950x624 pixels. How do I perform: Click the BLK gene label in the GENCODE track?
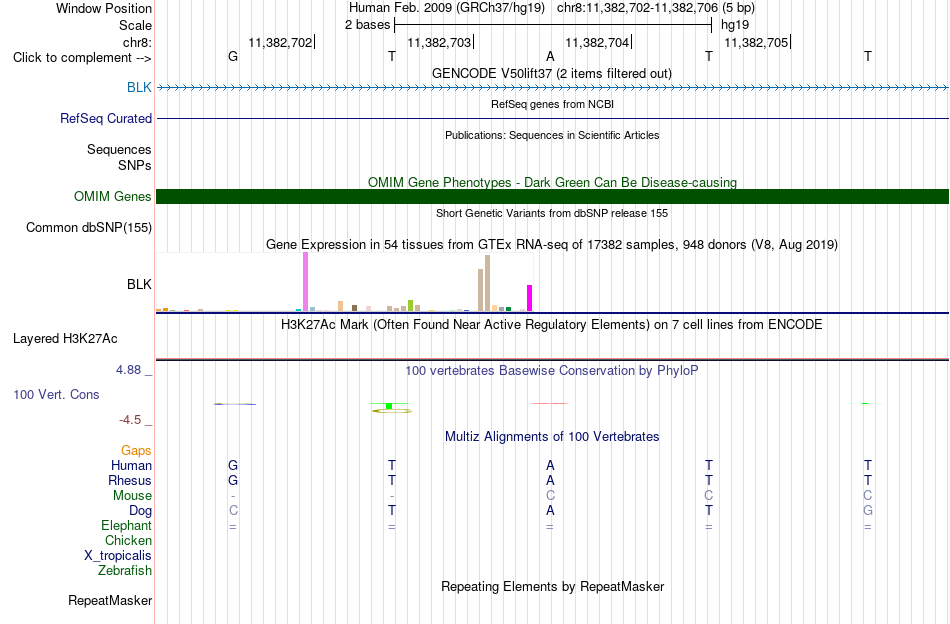tap(139, 87)
